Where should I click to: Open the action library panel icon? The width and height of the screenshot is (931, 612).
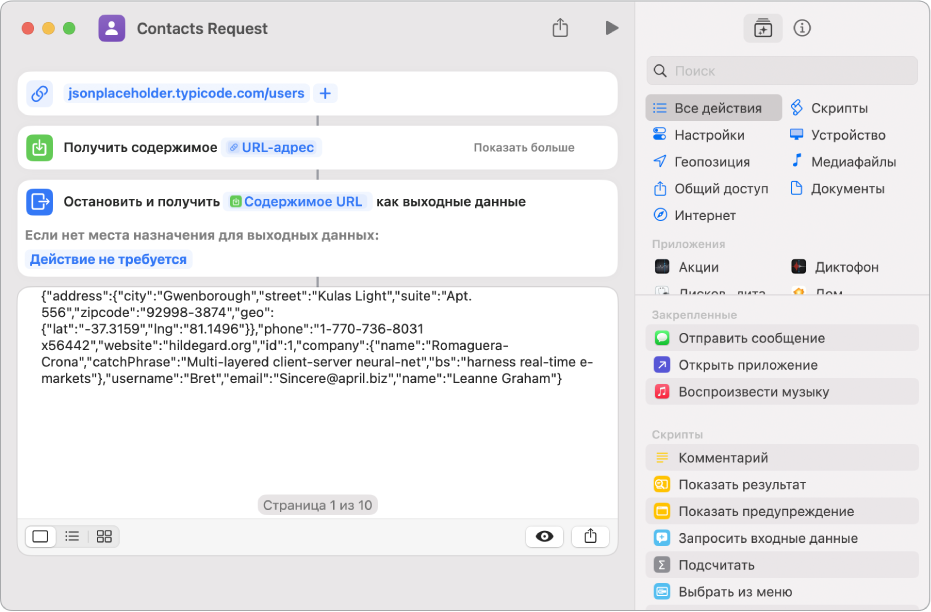coord(763,28)
